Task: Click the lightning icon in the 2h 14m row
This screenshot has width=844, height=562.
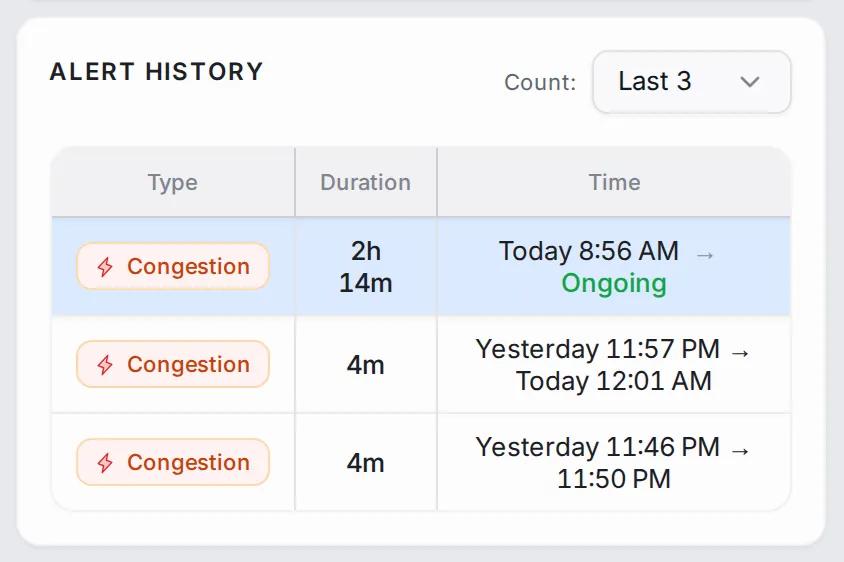Action: click(x=105, y=266)
